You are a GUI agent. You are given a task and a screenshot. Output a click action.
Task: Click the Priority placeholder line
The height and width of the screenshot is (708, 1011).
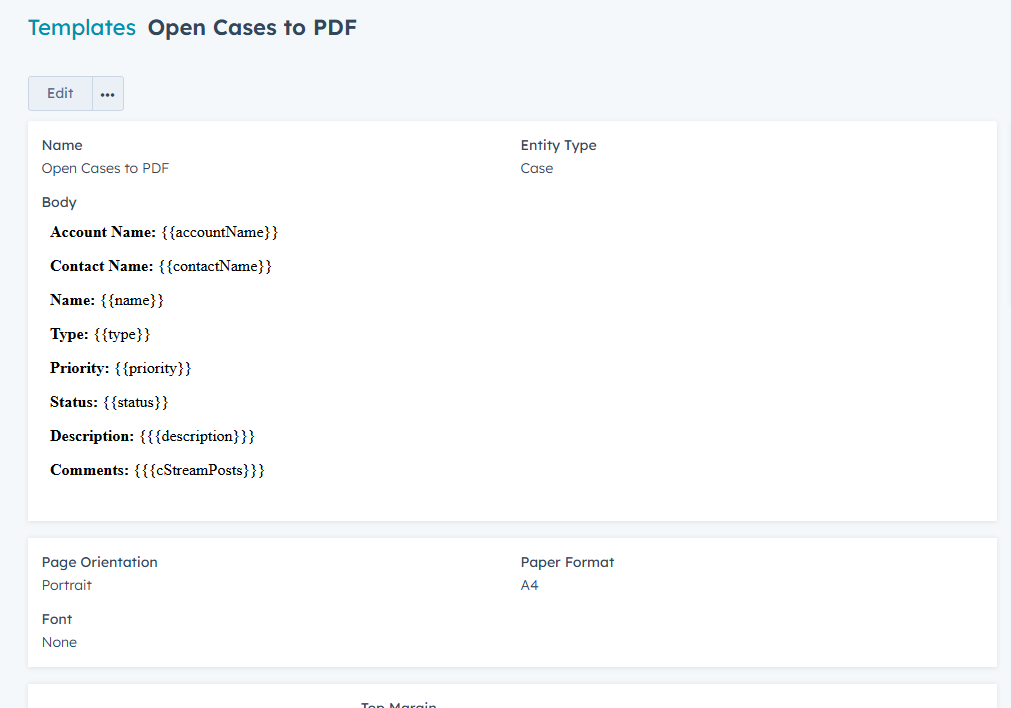(x=121, y=368)
